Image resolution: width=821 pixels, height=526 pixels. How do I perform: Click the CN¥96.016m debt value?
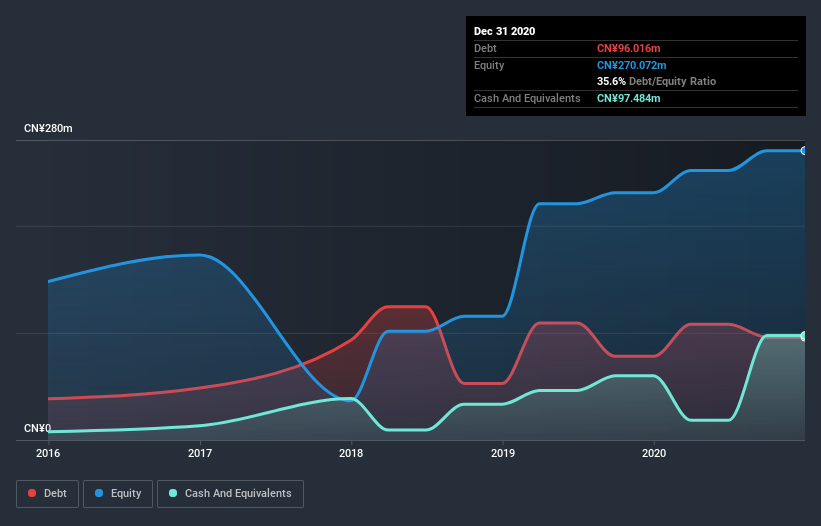coord(628,48)
